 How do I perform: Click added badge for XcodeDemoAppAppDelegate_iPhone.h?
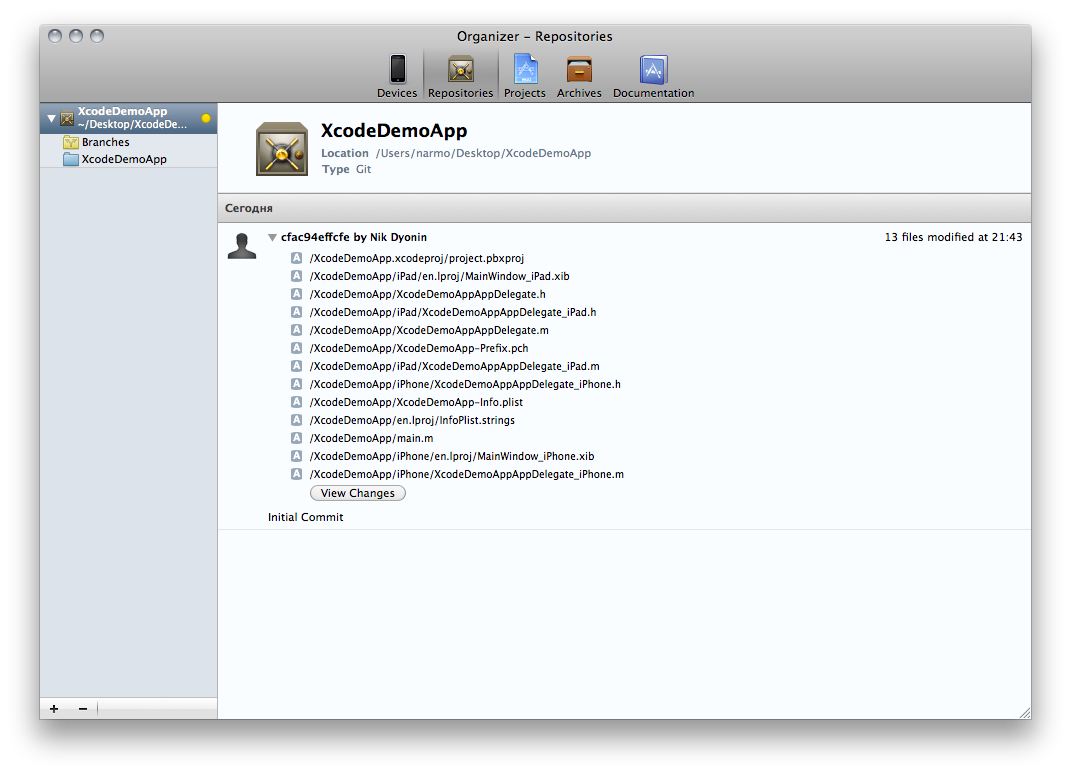[x=296, y=384]
